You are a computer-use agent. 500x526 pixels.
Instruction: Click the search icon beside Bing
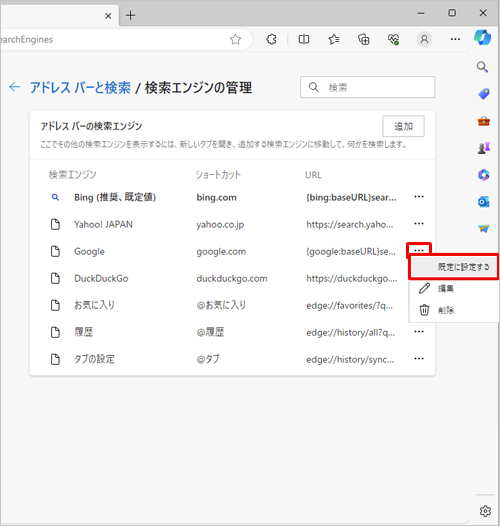[x=55, y=197]
